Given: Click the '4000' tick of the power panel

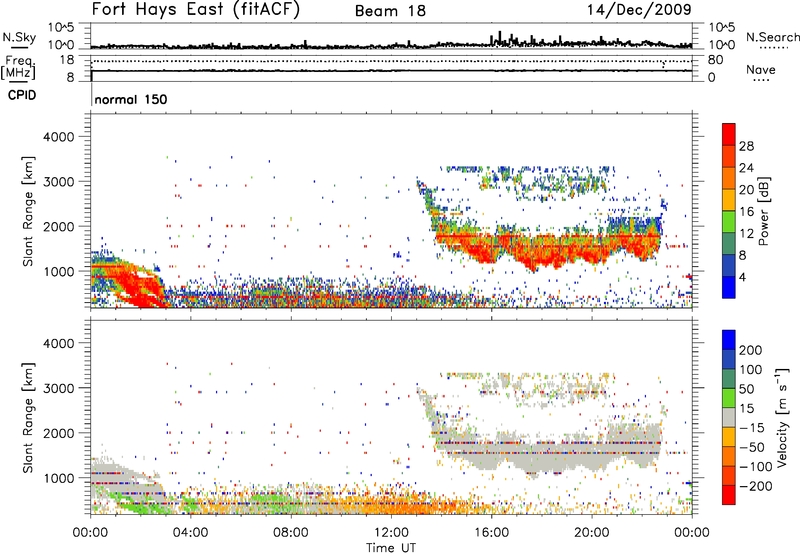Looking at the screenshot, I should 58,137.
